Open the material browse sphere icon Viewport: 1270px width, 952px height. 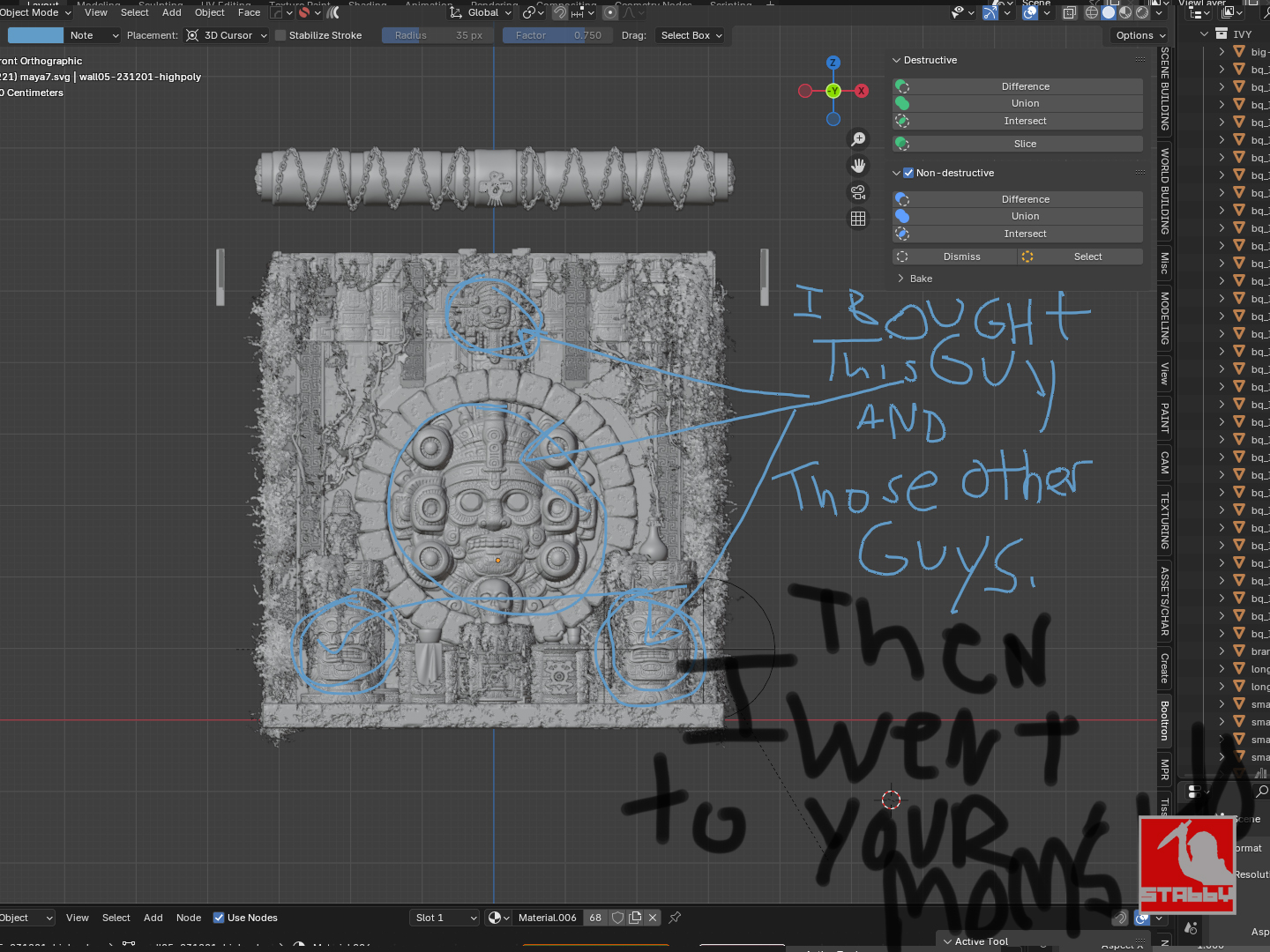point(498,918)
